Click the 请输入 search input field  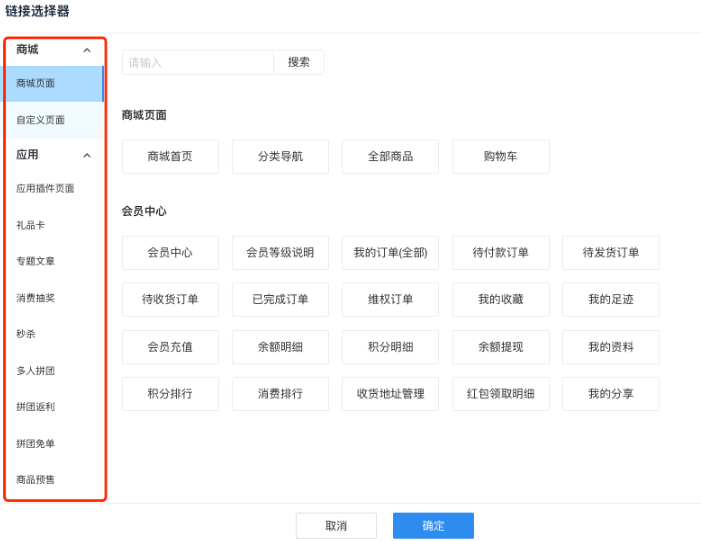pos(197,62)
